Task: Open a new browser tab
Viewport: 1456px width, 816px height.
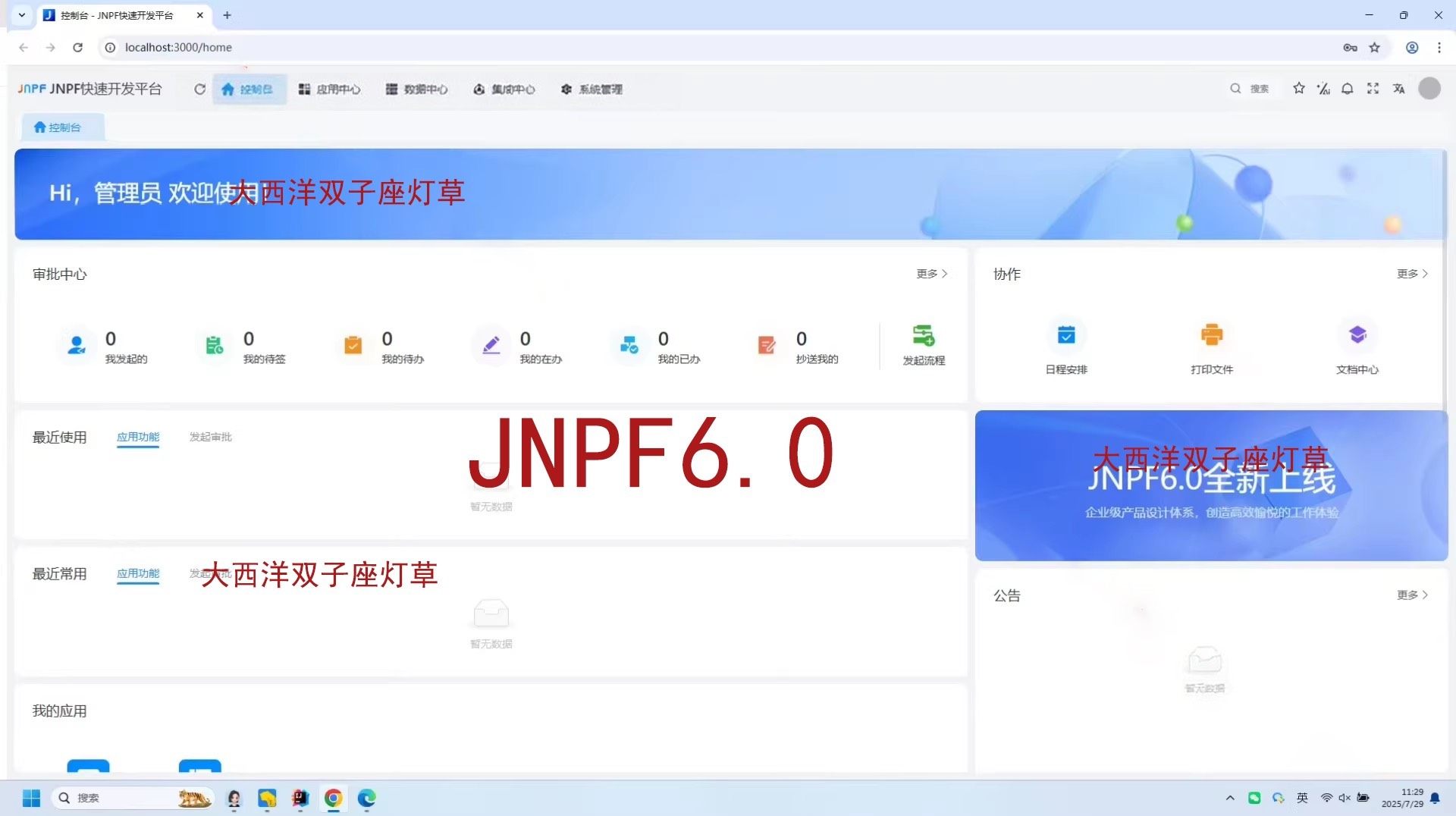Action: click(x=227, y=15)
